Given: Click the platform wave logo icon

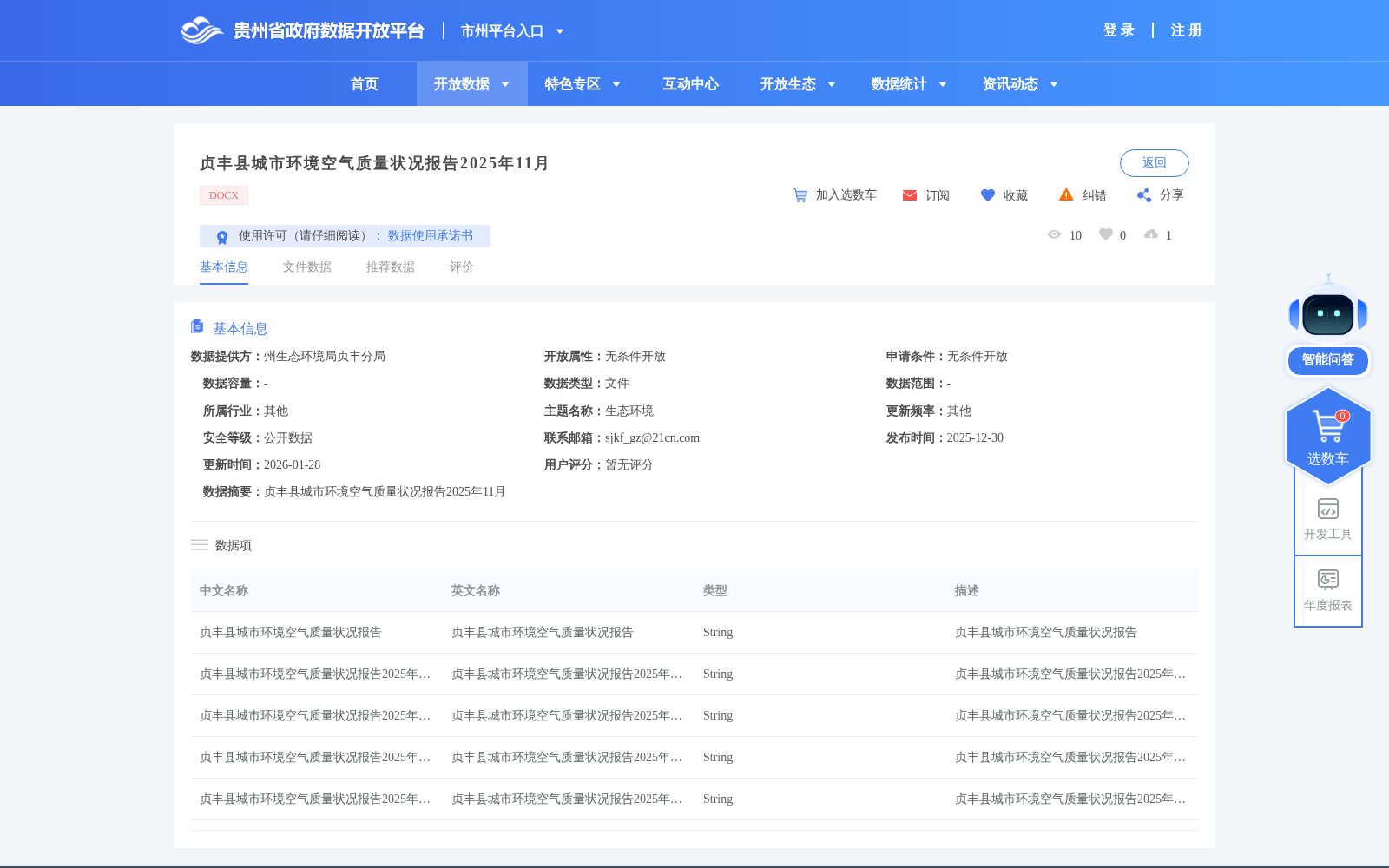Looking at the screenshot, I should pos(202,30).
